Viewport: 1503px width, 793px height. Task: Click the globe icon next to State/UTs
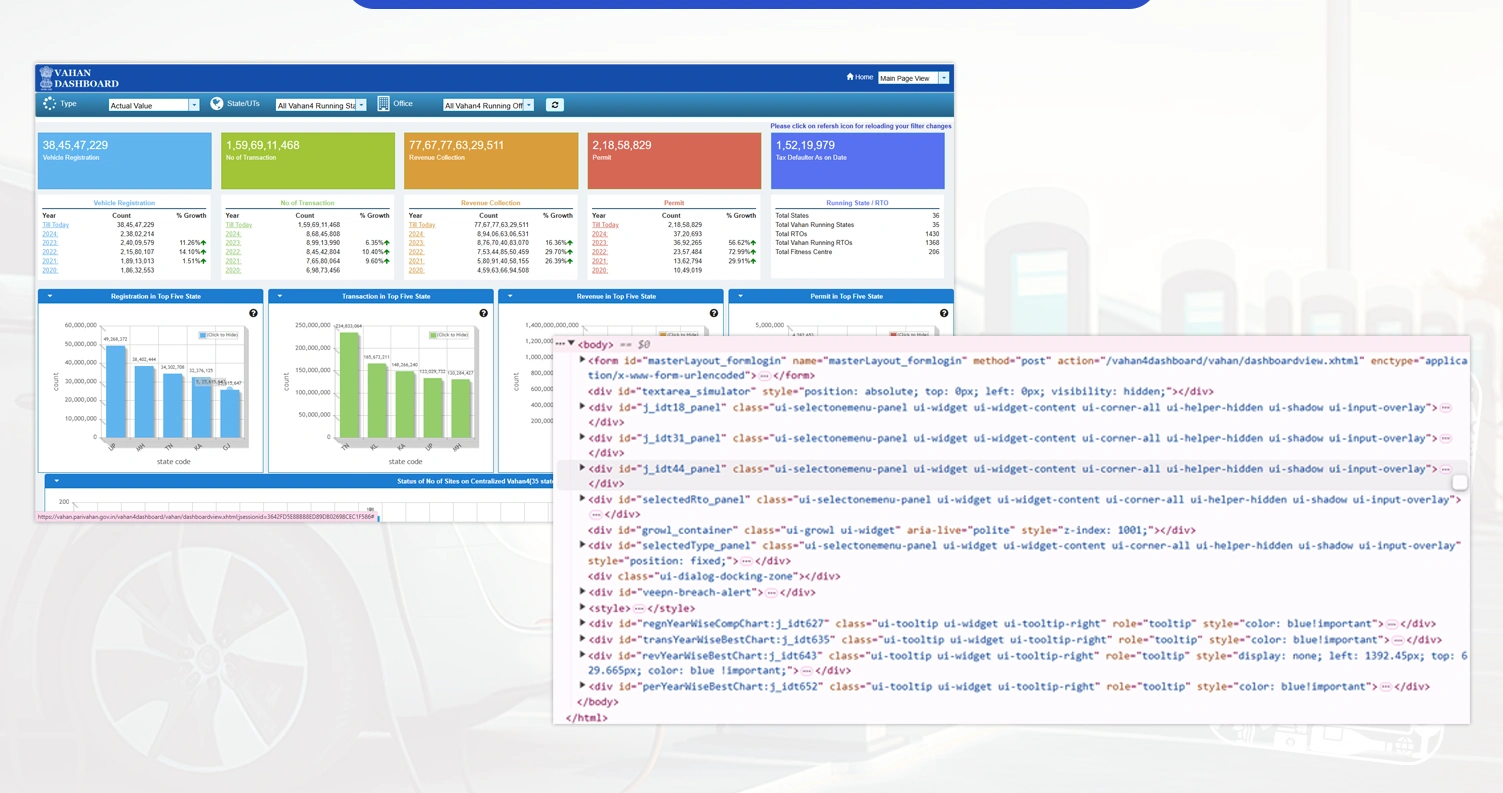(x=217, y=103)
